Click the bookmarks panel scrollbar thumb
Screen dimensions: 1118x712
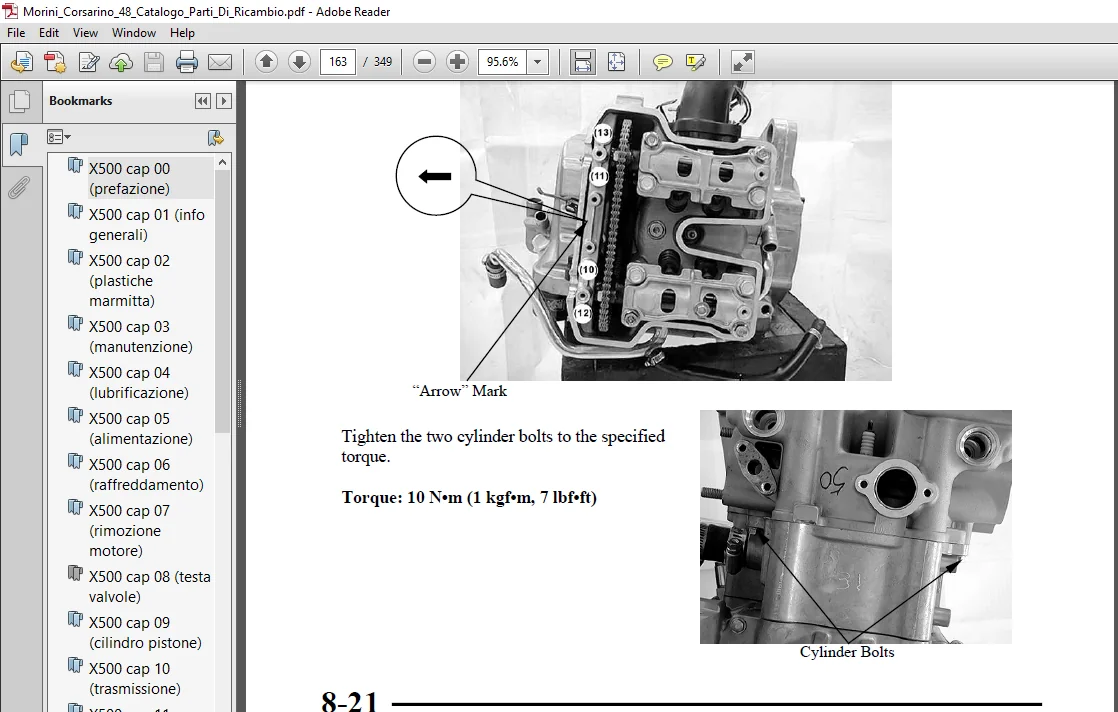(222, 301)
